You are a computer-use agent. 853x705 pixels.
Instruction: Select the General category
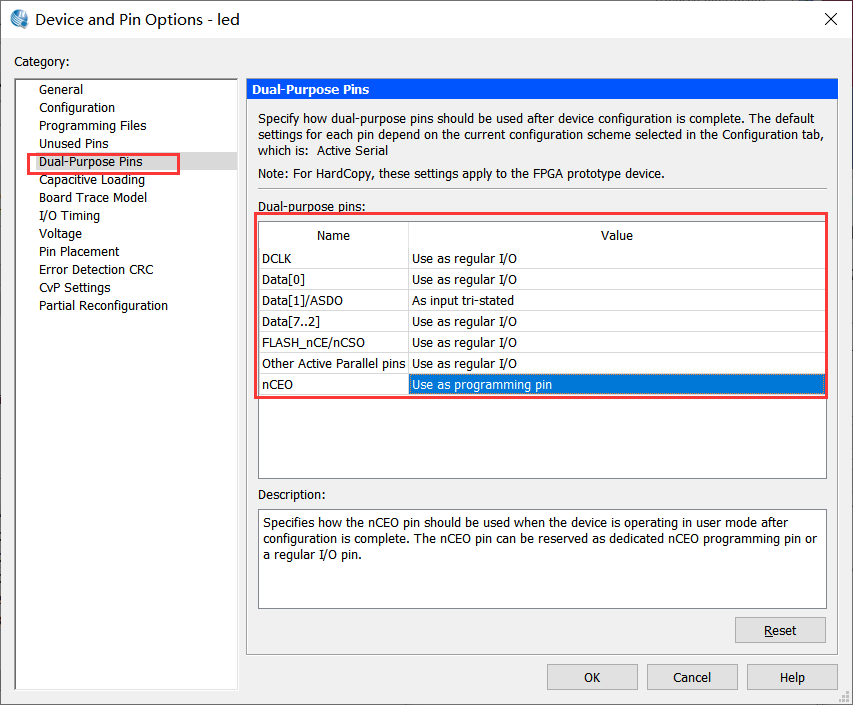click(x=61, y=90)
